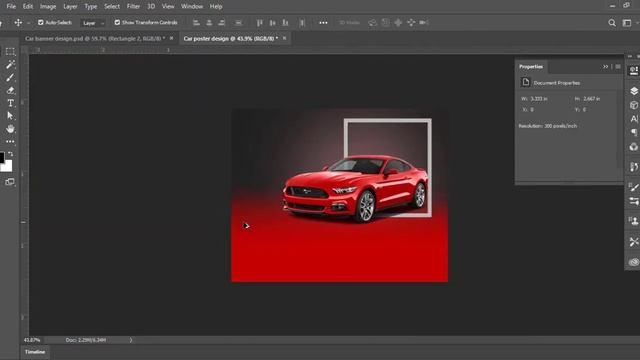Change screen mode at toolbar bottom

[10, 182]
